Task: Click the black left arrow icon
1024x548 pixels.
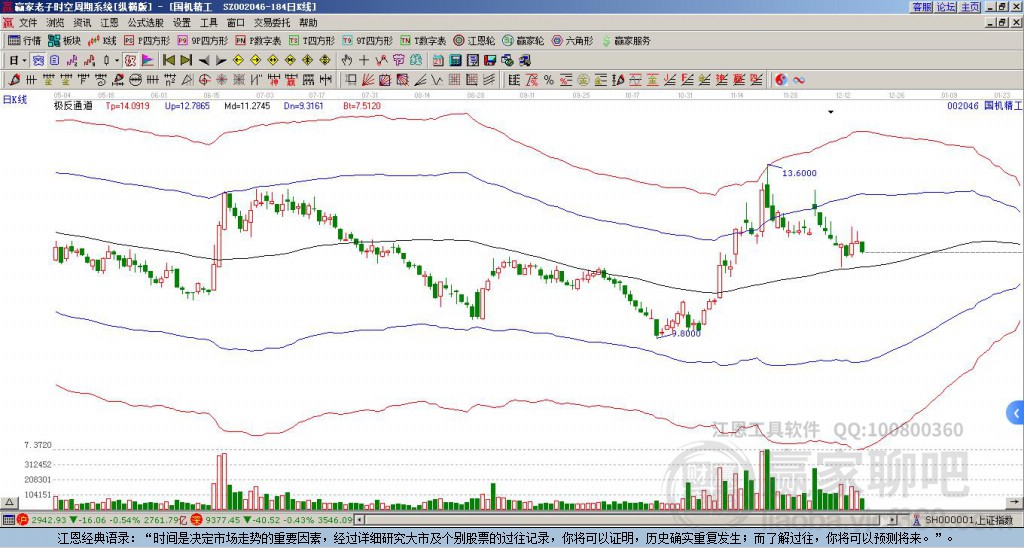Action: (x=204, y=61)
